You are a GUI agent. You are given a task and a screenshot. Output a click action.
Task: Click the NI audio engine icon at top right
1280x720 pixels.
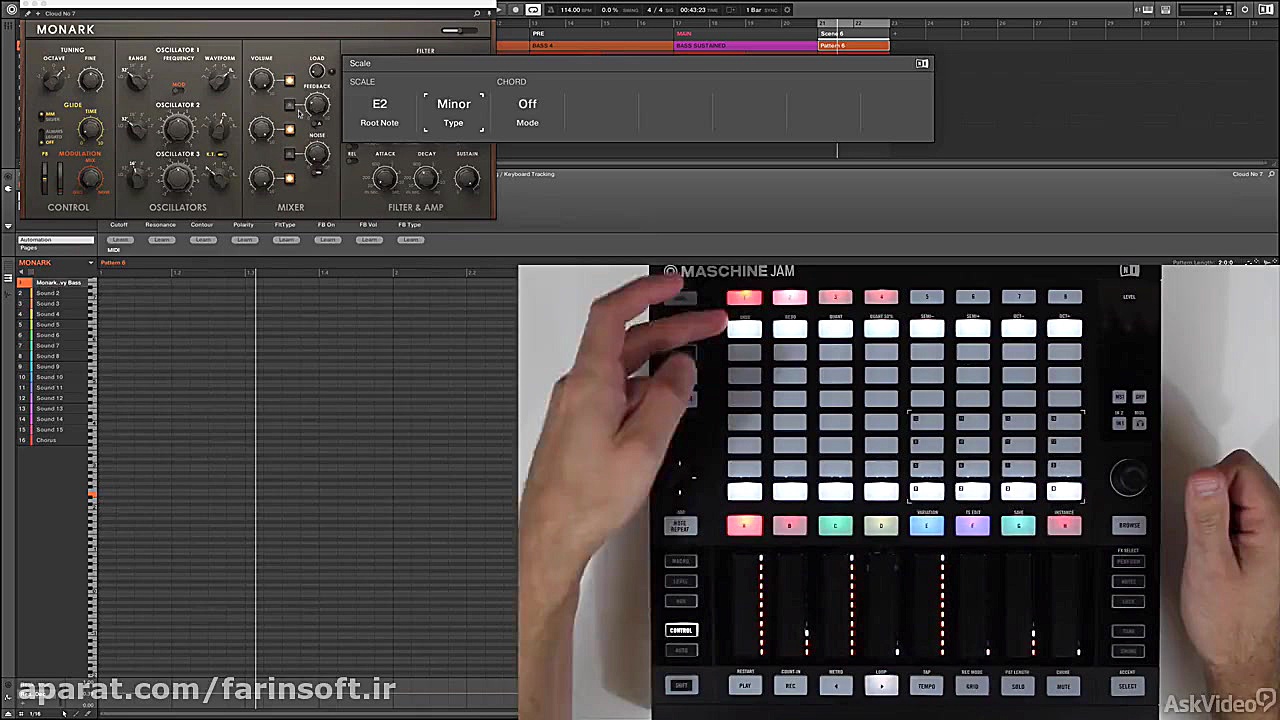point(1245,10)
